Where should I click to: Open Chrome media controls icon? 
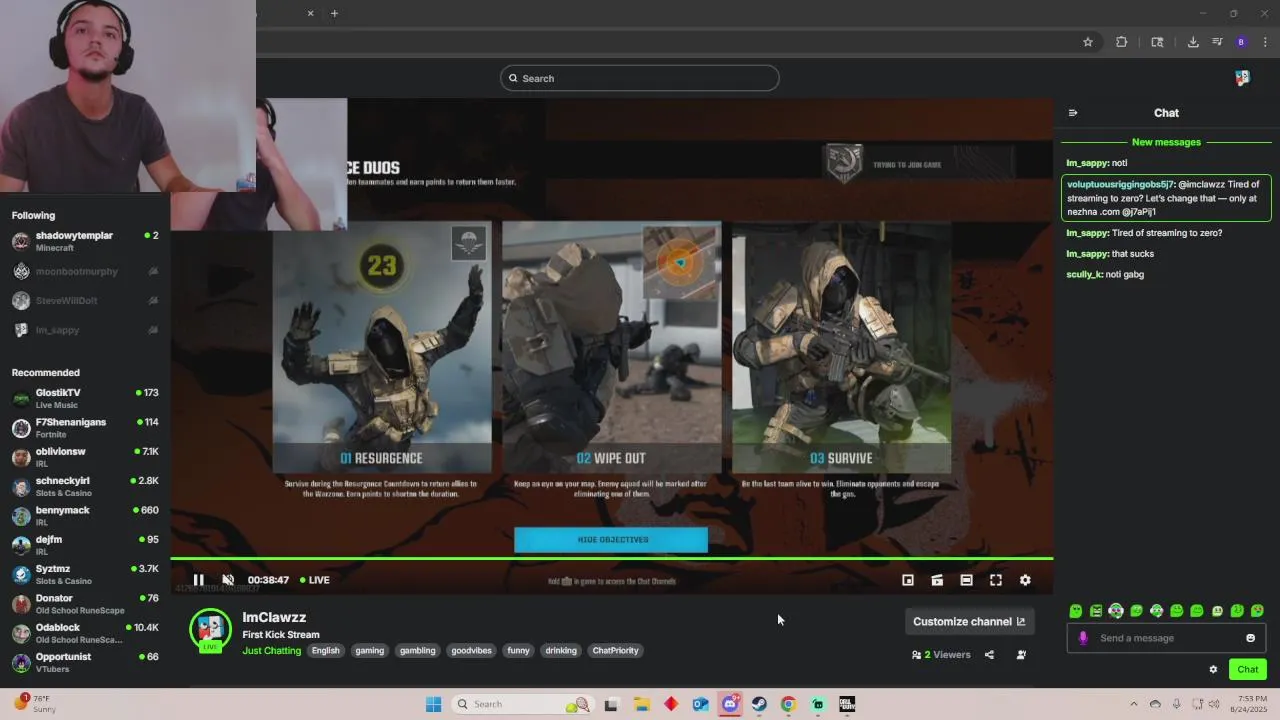tap(1217, 42)
